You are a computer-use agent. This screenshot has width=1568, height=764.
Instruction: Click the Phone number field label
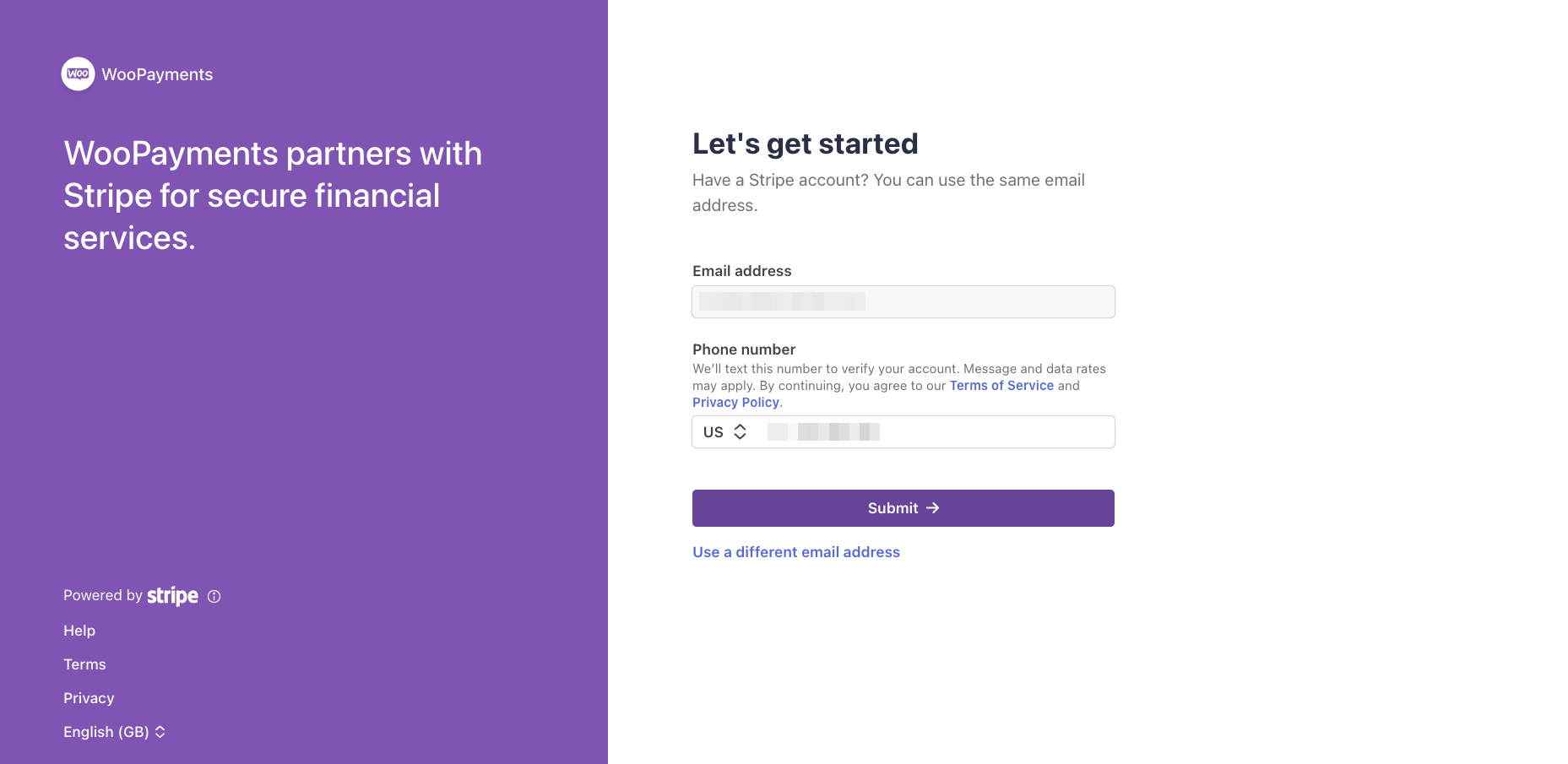[x=744, y=349]
